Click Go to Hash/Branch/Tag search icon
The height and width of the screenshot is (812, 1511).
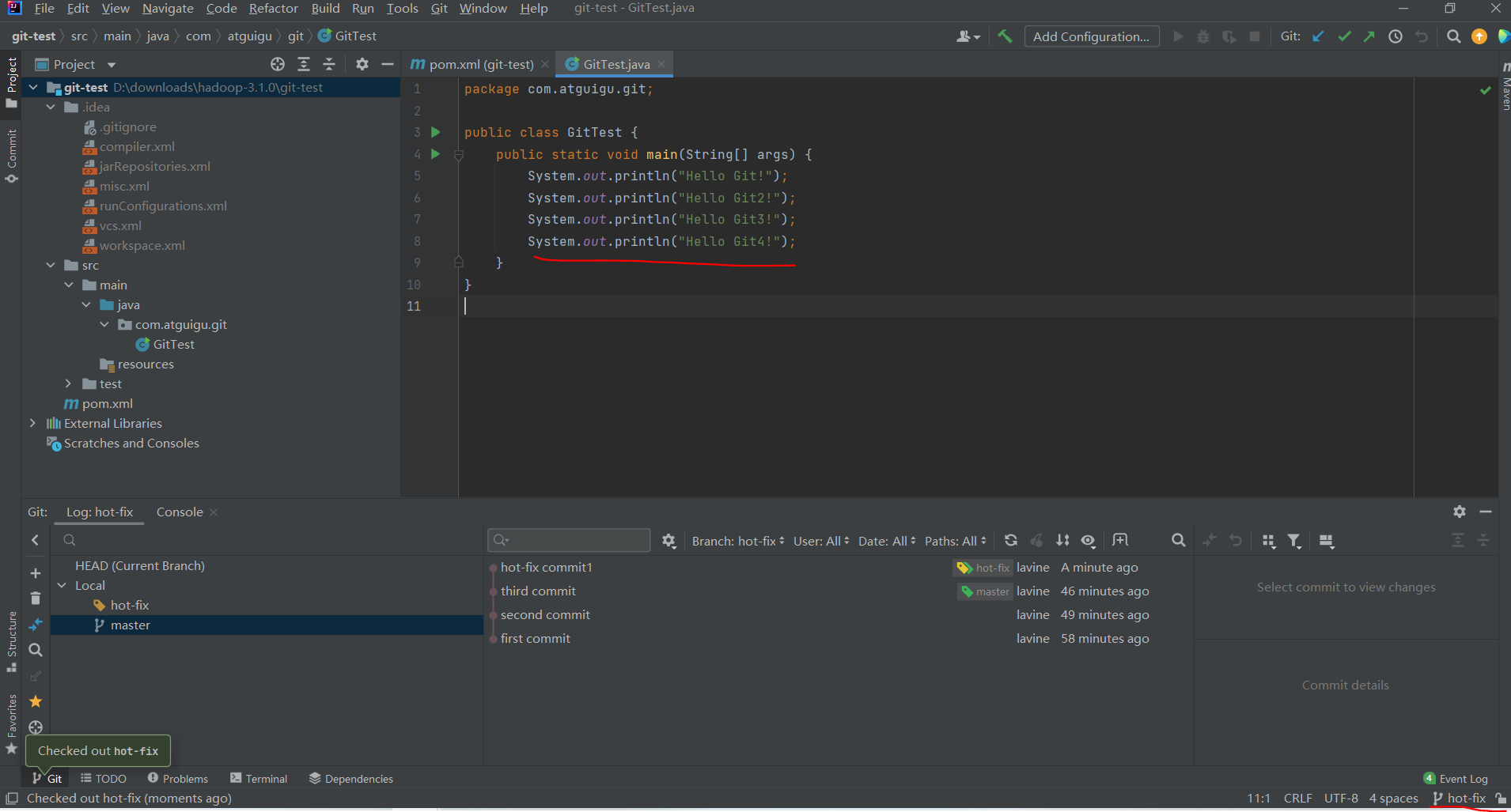click(x=1179, y=541)
